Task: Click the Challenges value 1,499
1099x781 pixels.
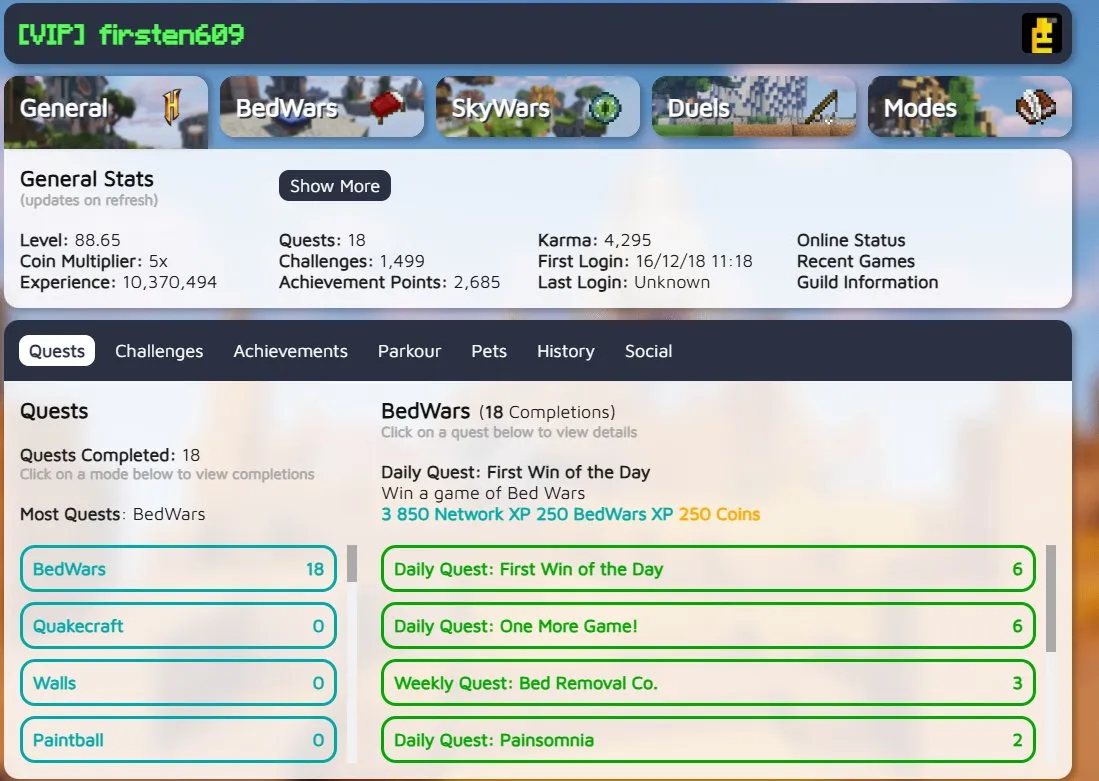Action: click(x=402, y=262)
